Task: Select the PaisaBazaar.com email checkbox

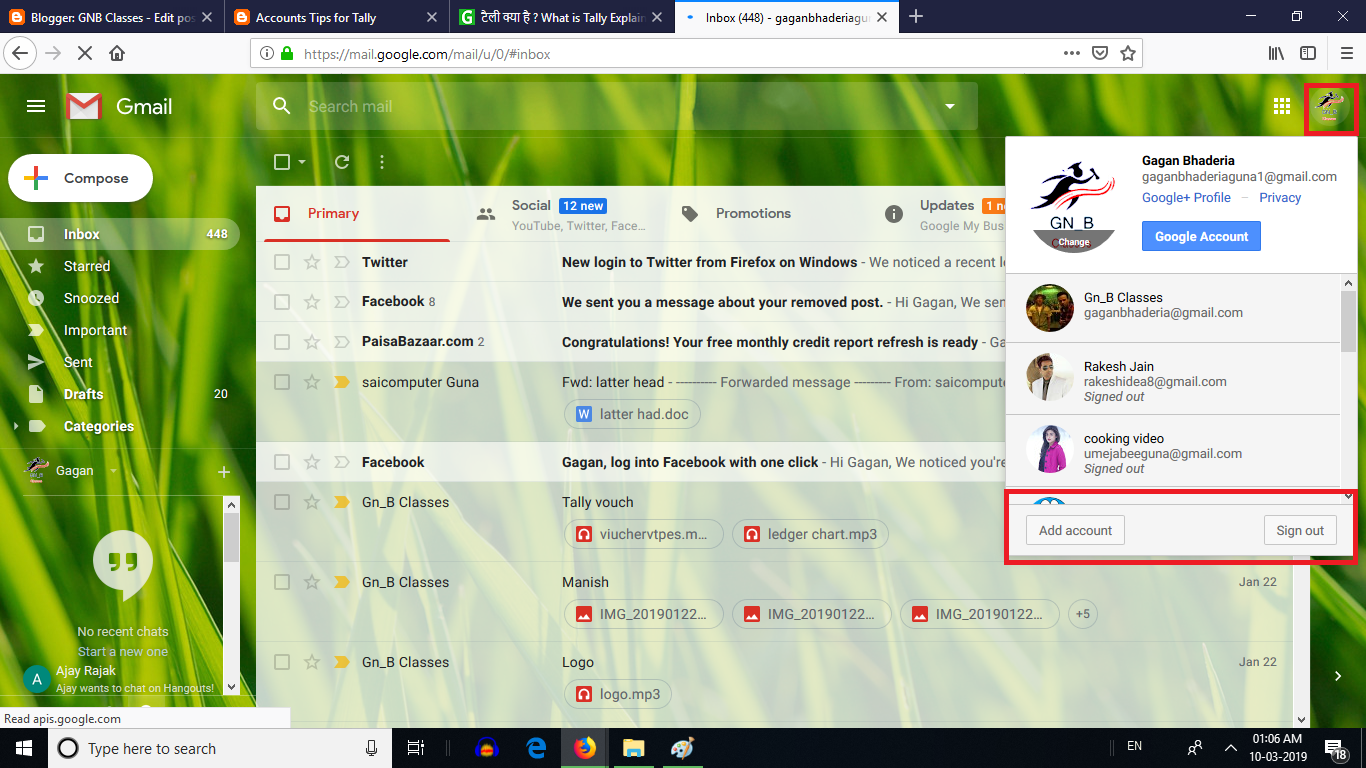Action: coord(282,342)
